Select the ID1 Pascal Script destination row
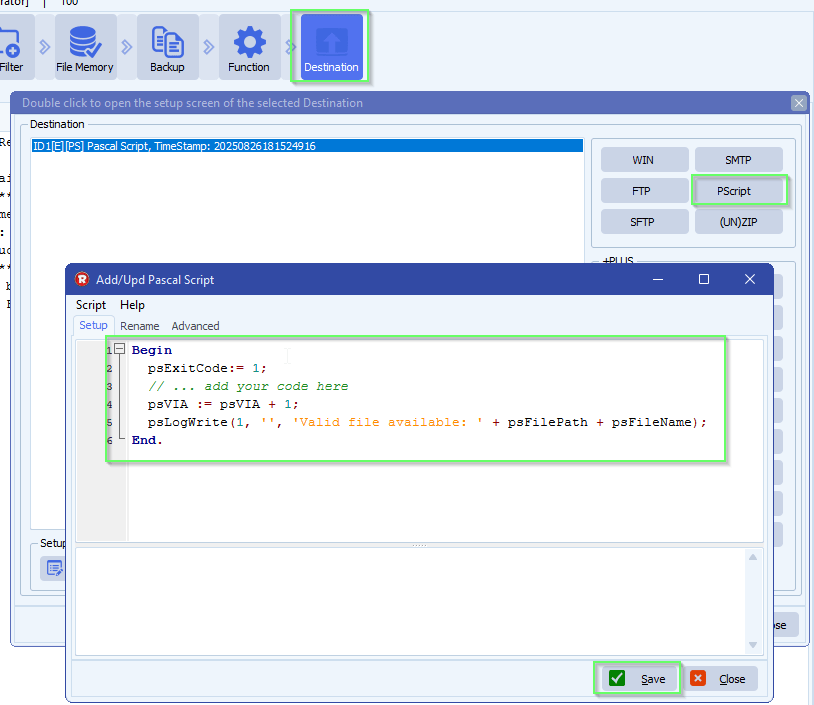Viewport: 814px width, 705px height. [x=307, y=146]
